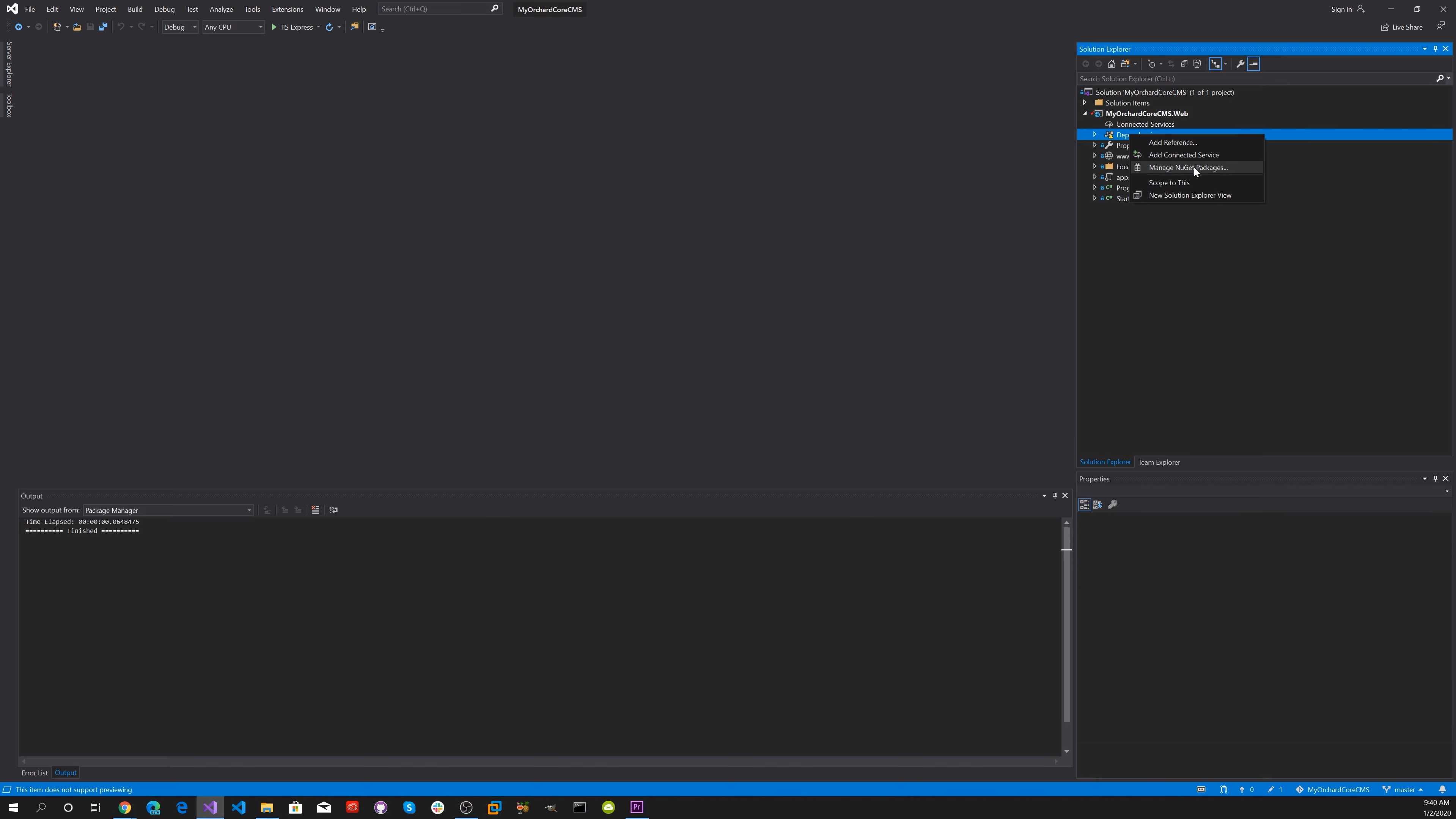Screen dimensions: 1456x819
Task: Toggle auto hide pin on Properties panel
Action: [1435, 479]
